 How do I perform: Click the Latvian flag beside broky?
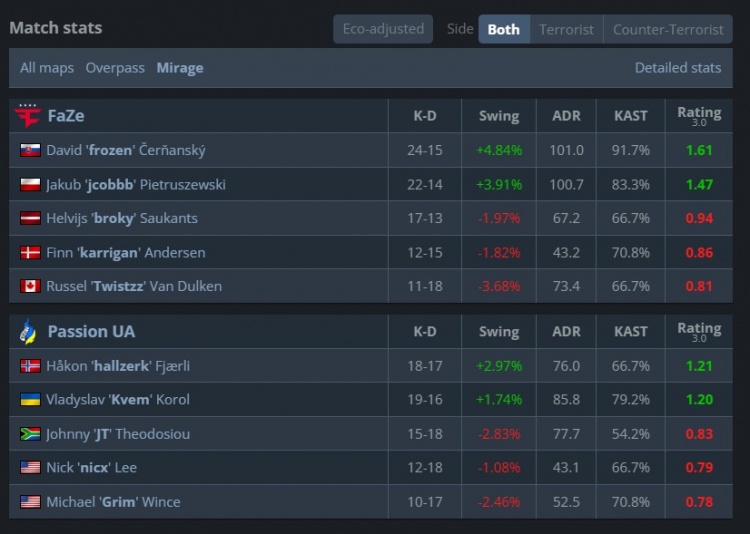coord(30,218)
